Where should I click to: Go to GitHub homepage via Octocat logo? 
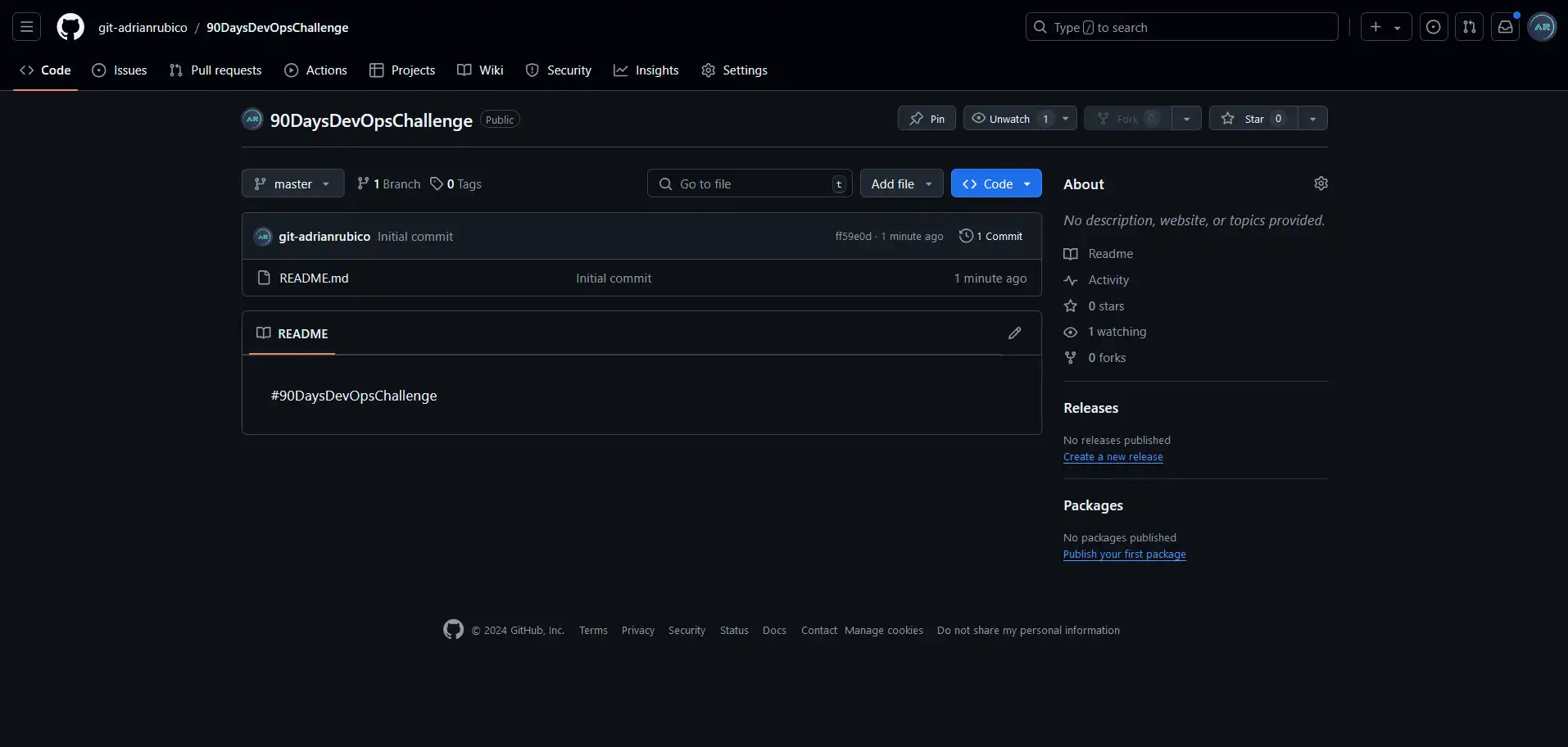[x=70, y=27]
